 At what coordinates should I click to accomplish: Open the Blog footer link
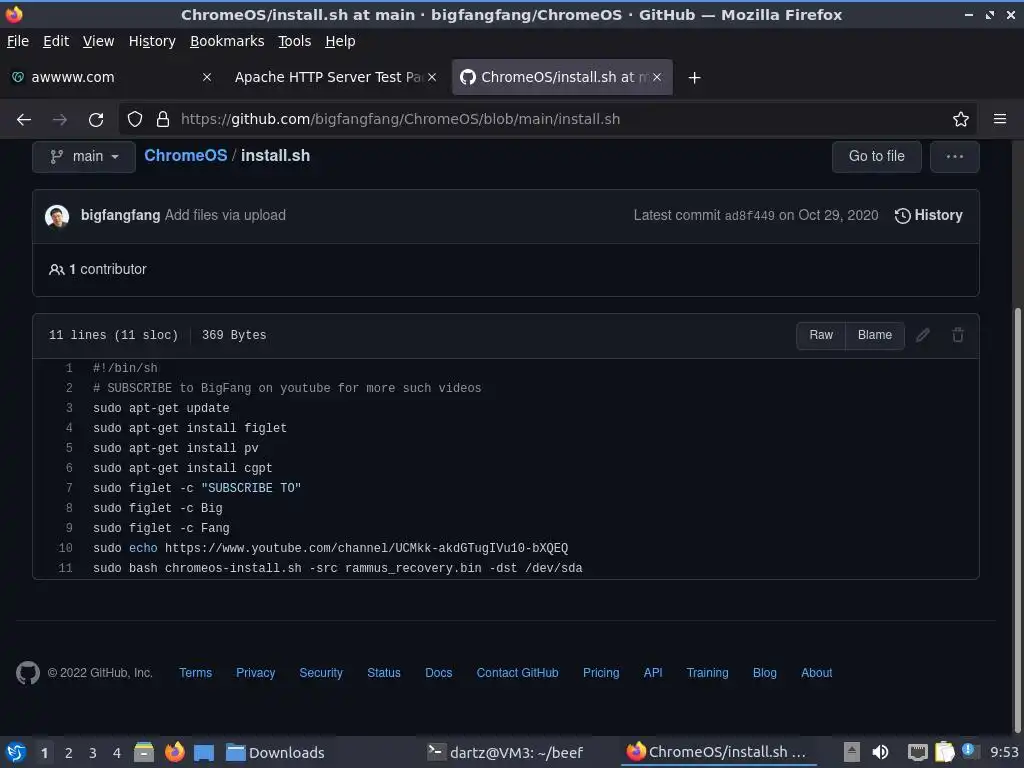pyautogui.click(x=765, y=673)
